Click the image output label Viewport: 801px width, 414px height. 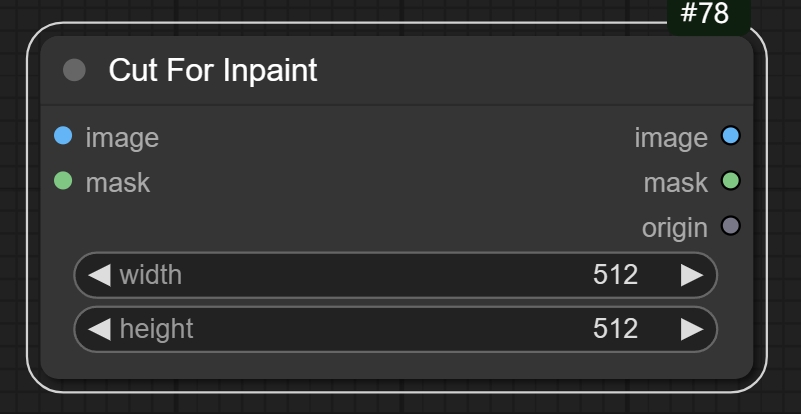pyautogui.click(x=670, y=138)
